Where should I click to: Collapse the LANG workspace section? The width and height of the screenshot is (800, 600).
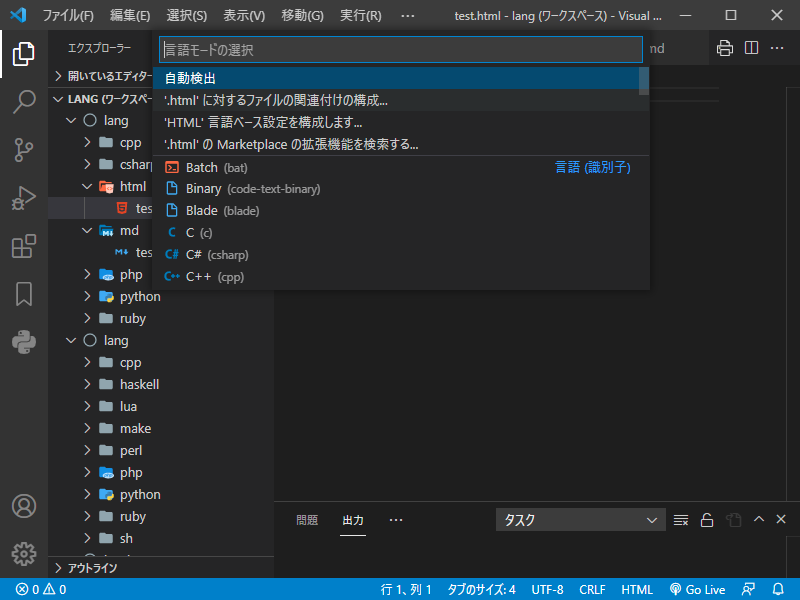pyautogui.click(x=101, y=99)
